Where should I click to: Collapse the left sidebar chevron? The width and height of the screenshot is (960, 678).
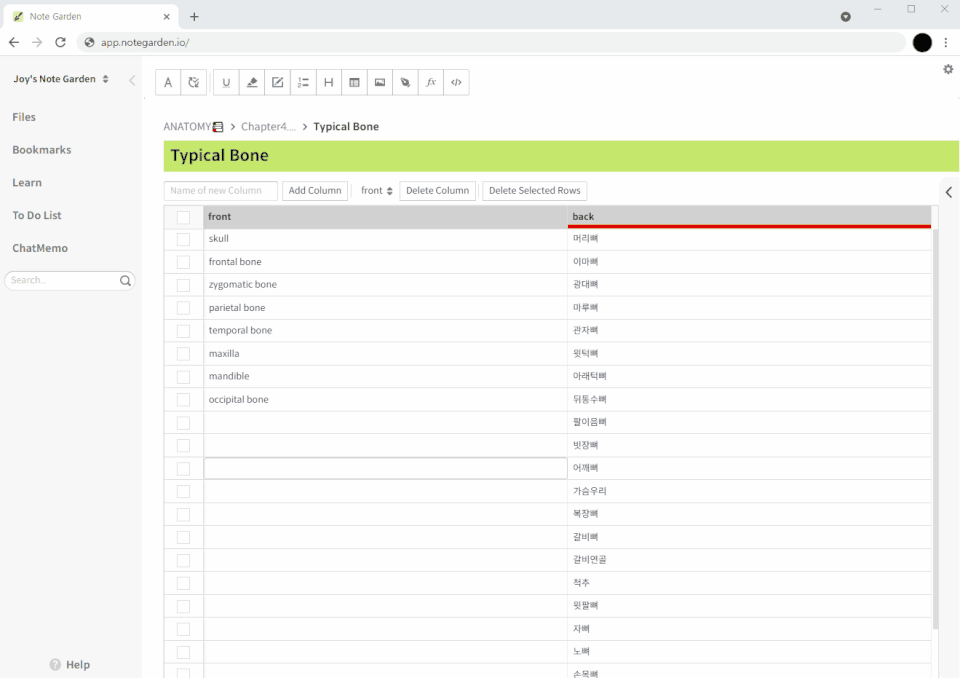(132, 80)
